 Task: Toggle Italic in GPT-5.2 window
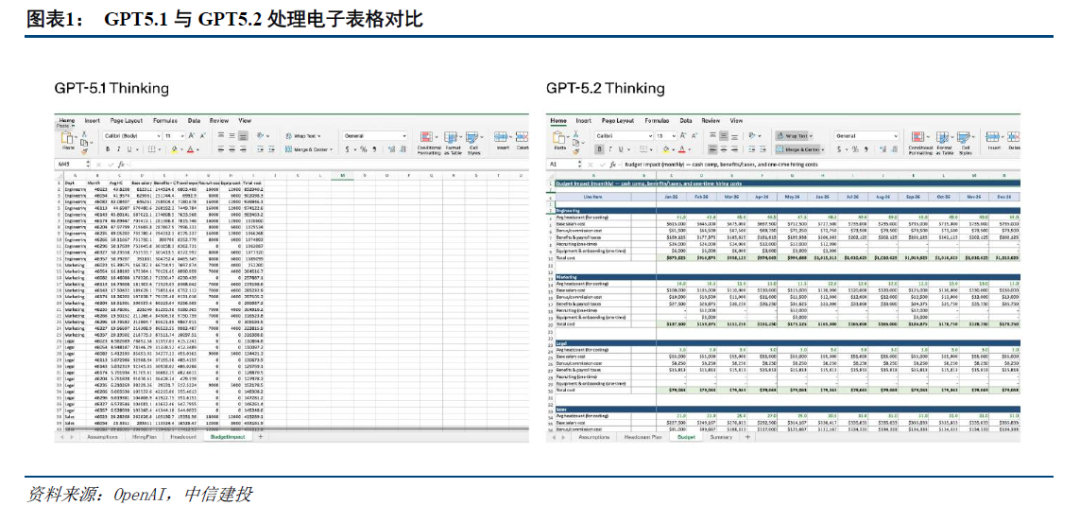click(x=610, y=150)
